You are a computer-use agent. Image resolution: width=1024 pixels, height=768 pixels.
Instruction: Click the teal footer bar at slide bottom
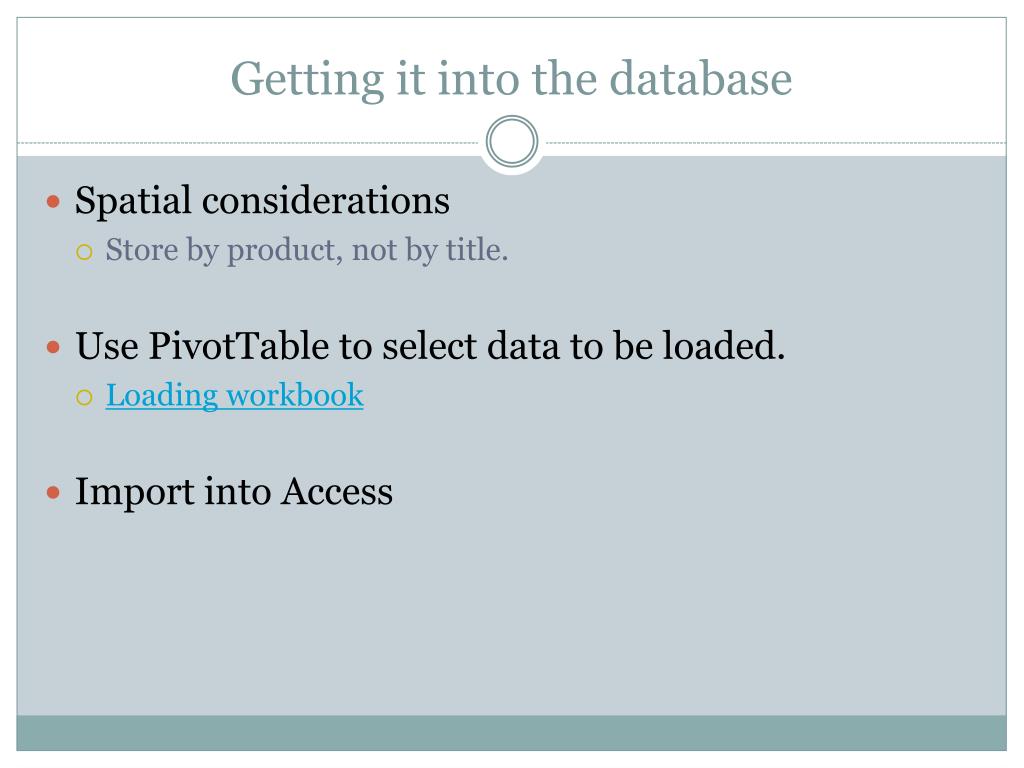pyautogui.click(x=511, y=733)
